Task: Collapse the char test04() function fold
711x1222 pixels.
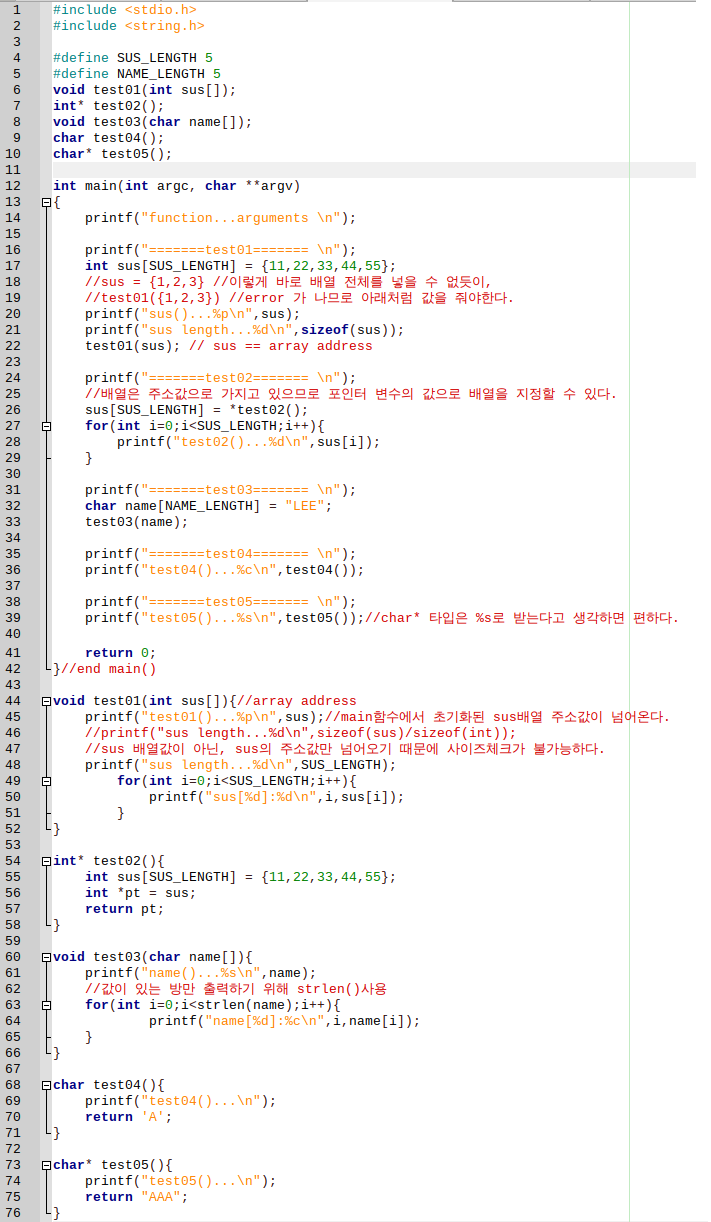Action: point(46,1085)
